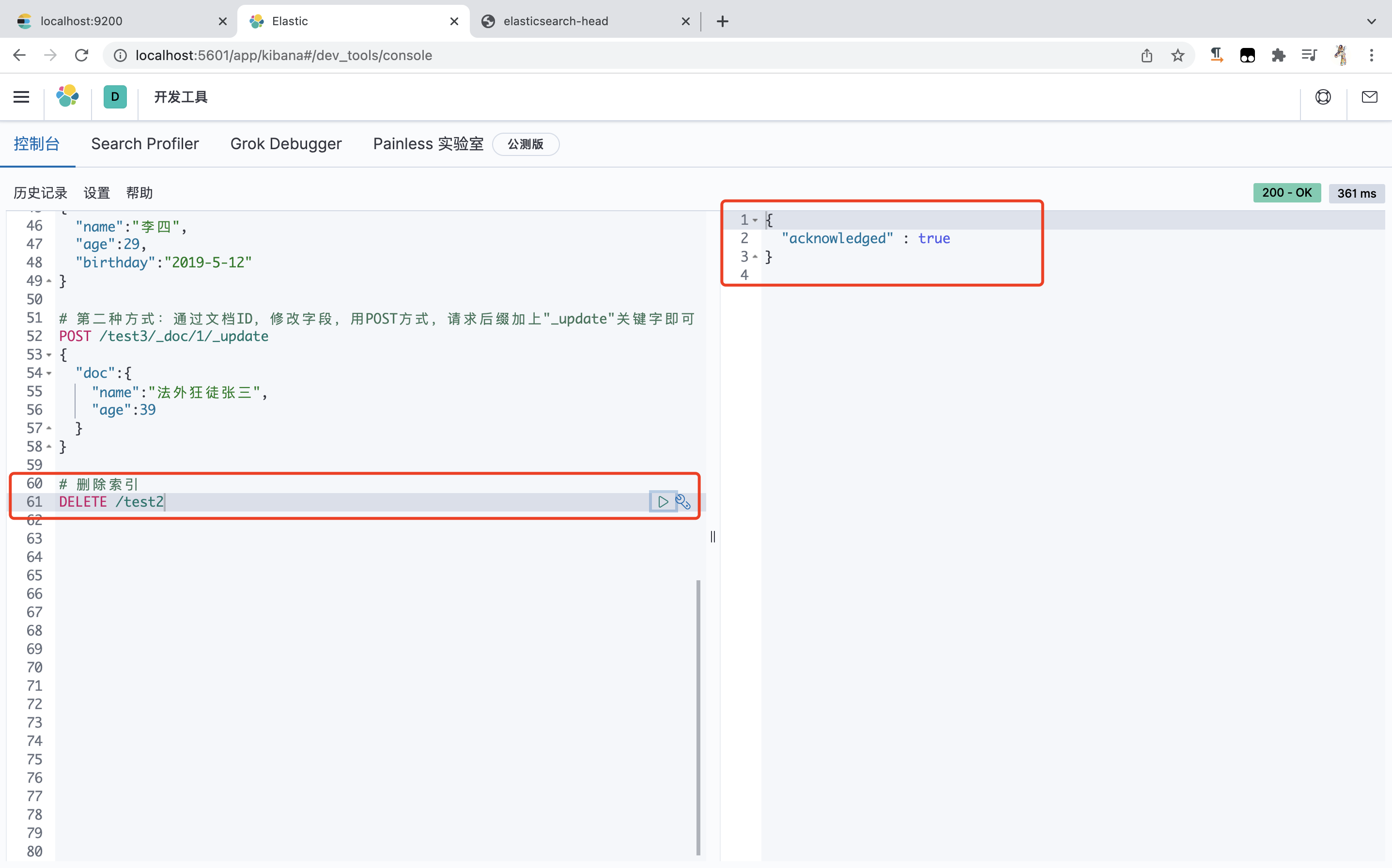
Task: Click the "age":29 line in editor
Action: [x=111, y=245]
